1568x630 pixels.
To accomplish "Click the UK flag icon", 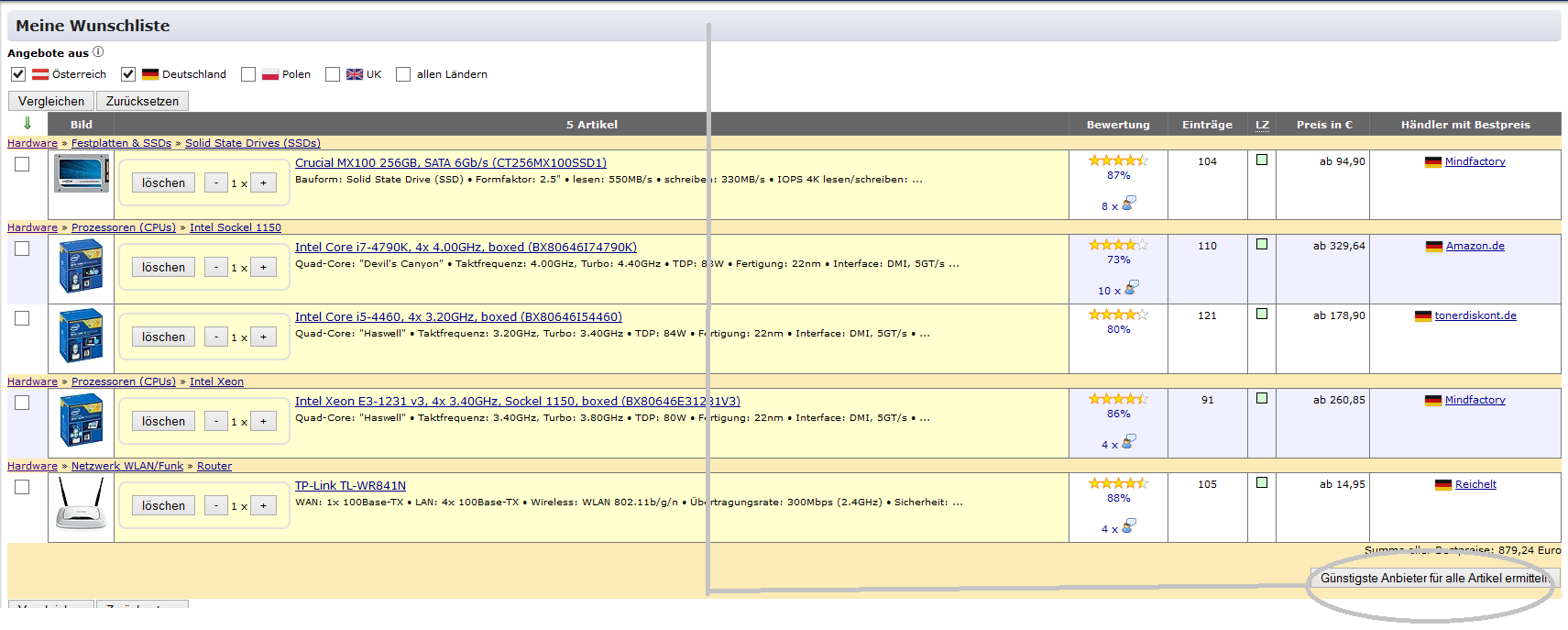I will pyautogui.click(x=355, y=74).
